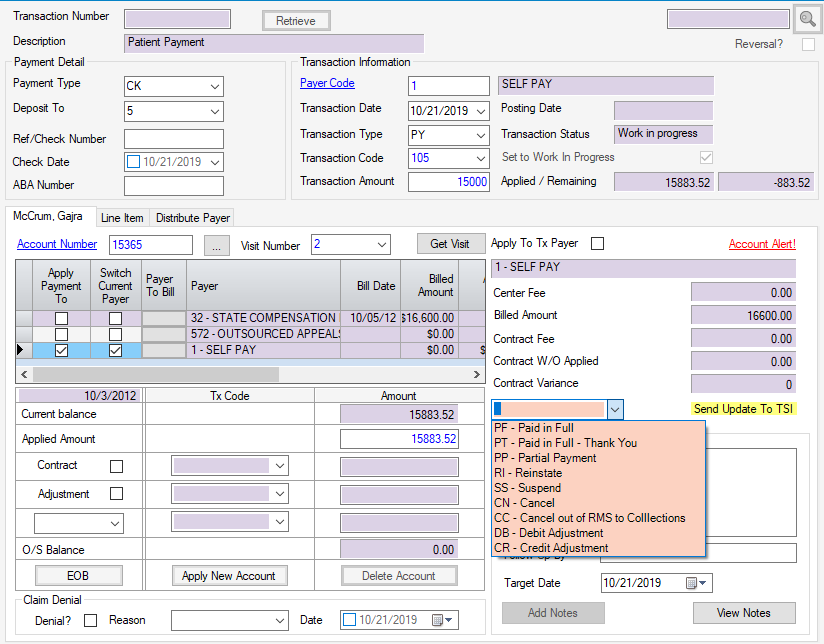Switch to the Line Item tab
This screenshot has width=824, height=644.
122,218
